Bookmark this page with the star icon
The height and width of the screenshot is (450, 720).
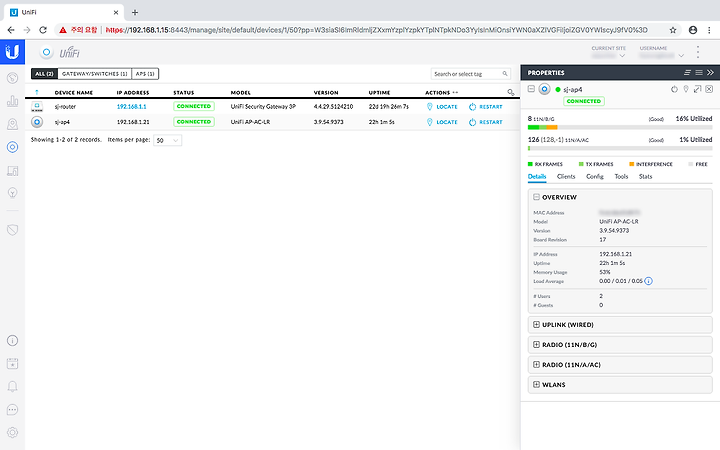point(673,30)
